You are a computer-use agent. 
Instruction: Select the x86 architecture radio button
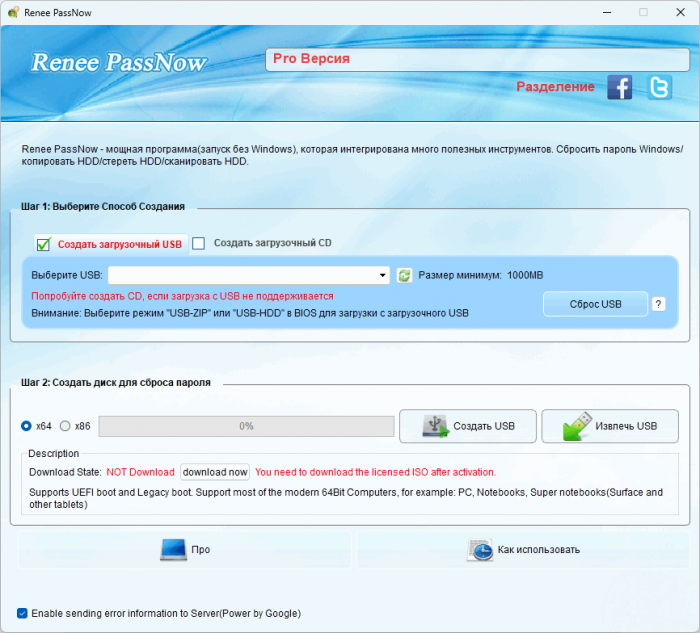(65, 426)
